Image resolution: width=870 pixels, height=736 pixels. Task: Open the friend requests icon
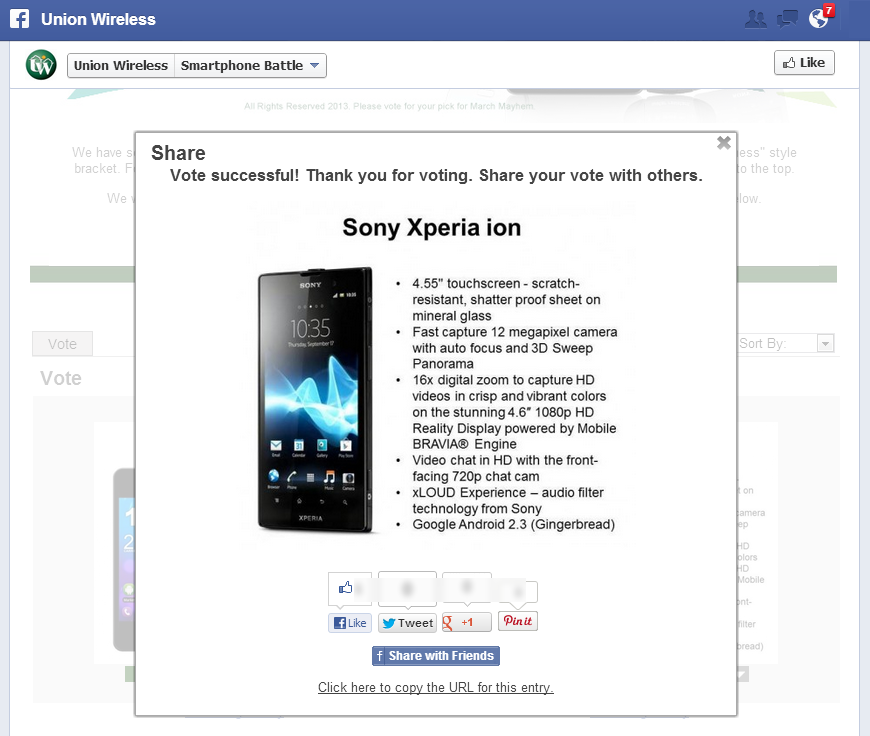point(755,19)
